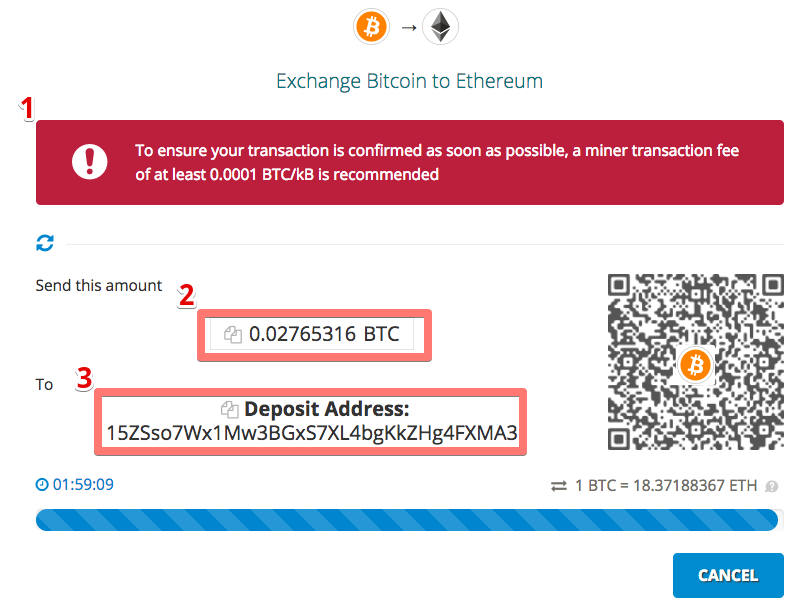Click the Bitcoin logo inside the QR code
The height and width of the screenshot is (615, 807).
[x=695, y=365]
